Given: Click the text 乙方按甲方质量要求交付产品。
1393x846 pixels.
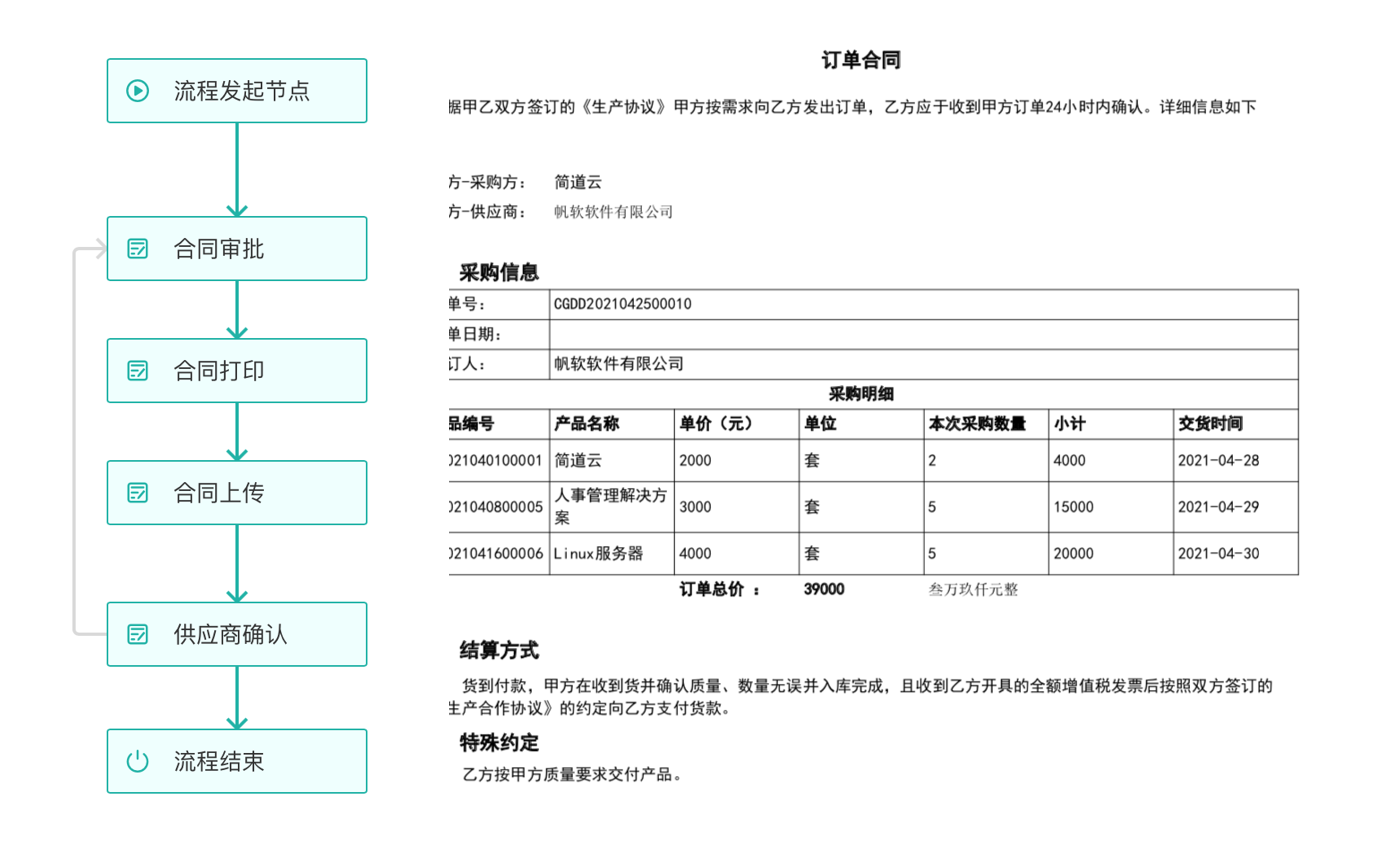Looking at the screenshot, I should [x=572, y=775].
